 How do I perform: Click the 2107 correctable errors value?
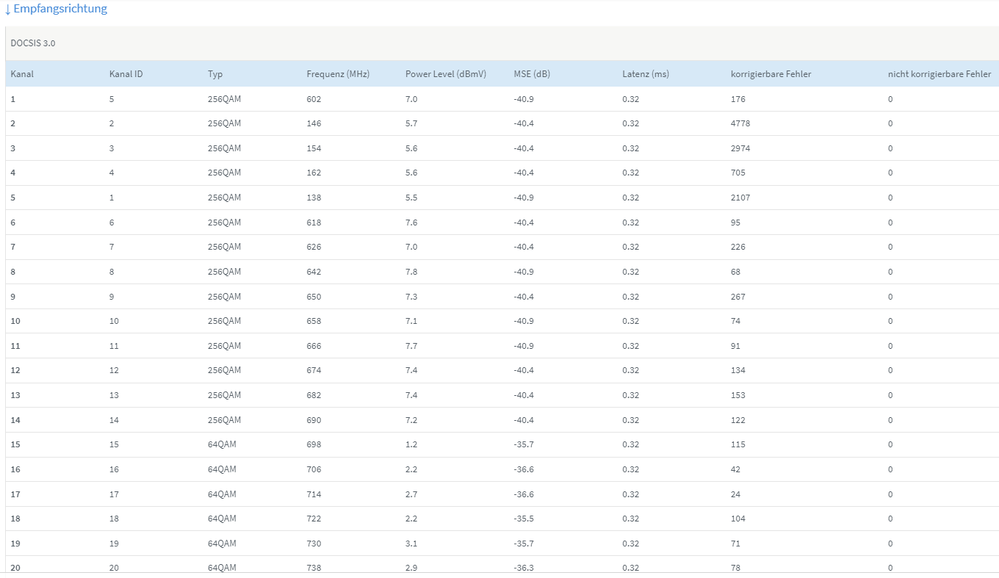tap(740, 198)
